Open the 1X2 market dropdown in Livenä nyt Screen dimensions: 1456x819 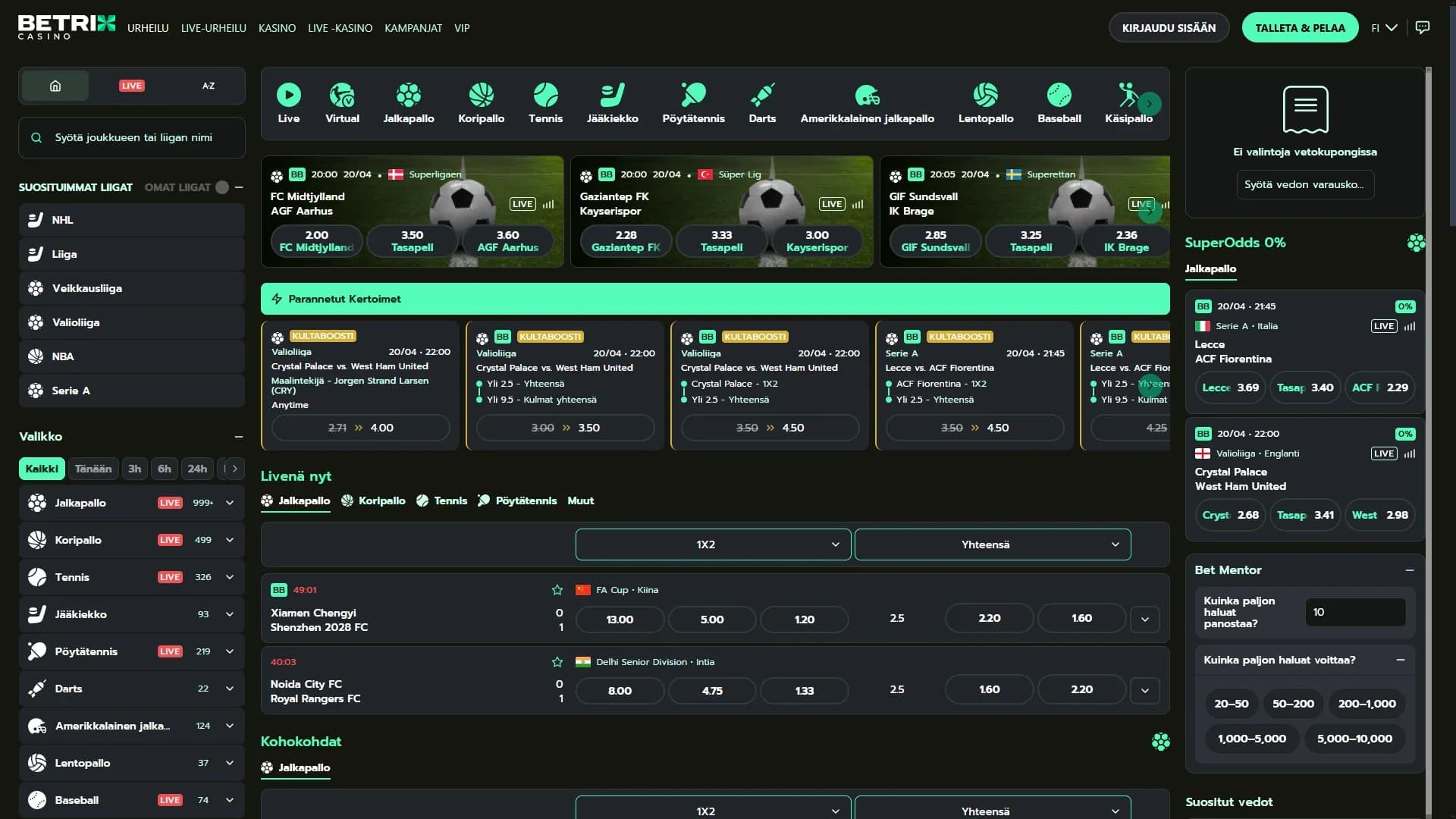pos(713,544)
